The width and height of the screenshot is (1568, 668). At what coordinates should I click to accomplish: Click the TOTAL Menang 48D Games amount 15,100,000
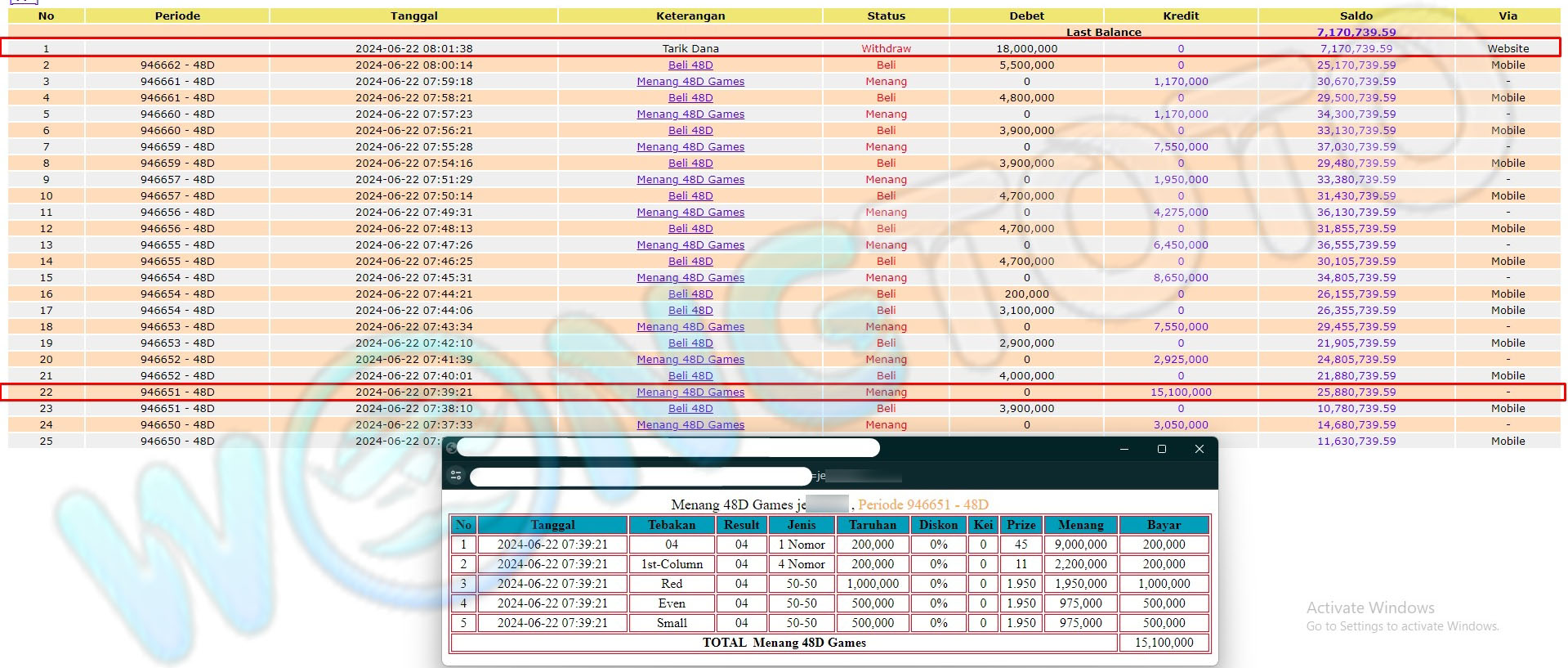(x=1164, y=643)
